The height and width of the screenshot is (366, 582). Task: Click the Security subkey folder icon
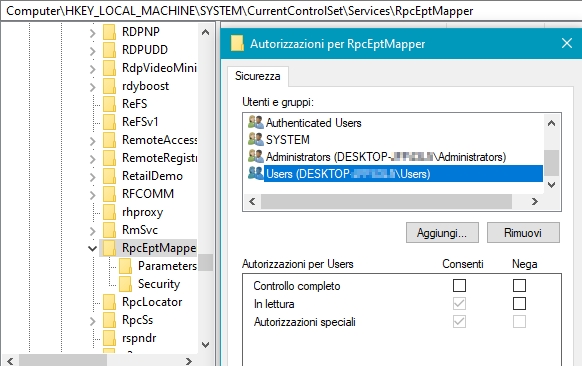click(x=125, y=284)
